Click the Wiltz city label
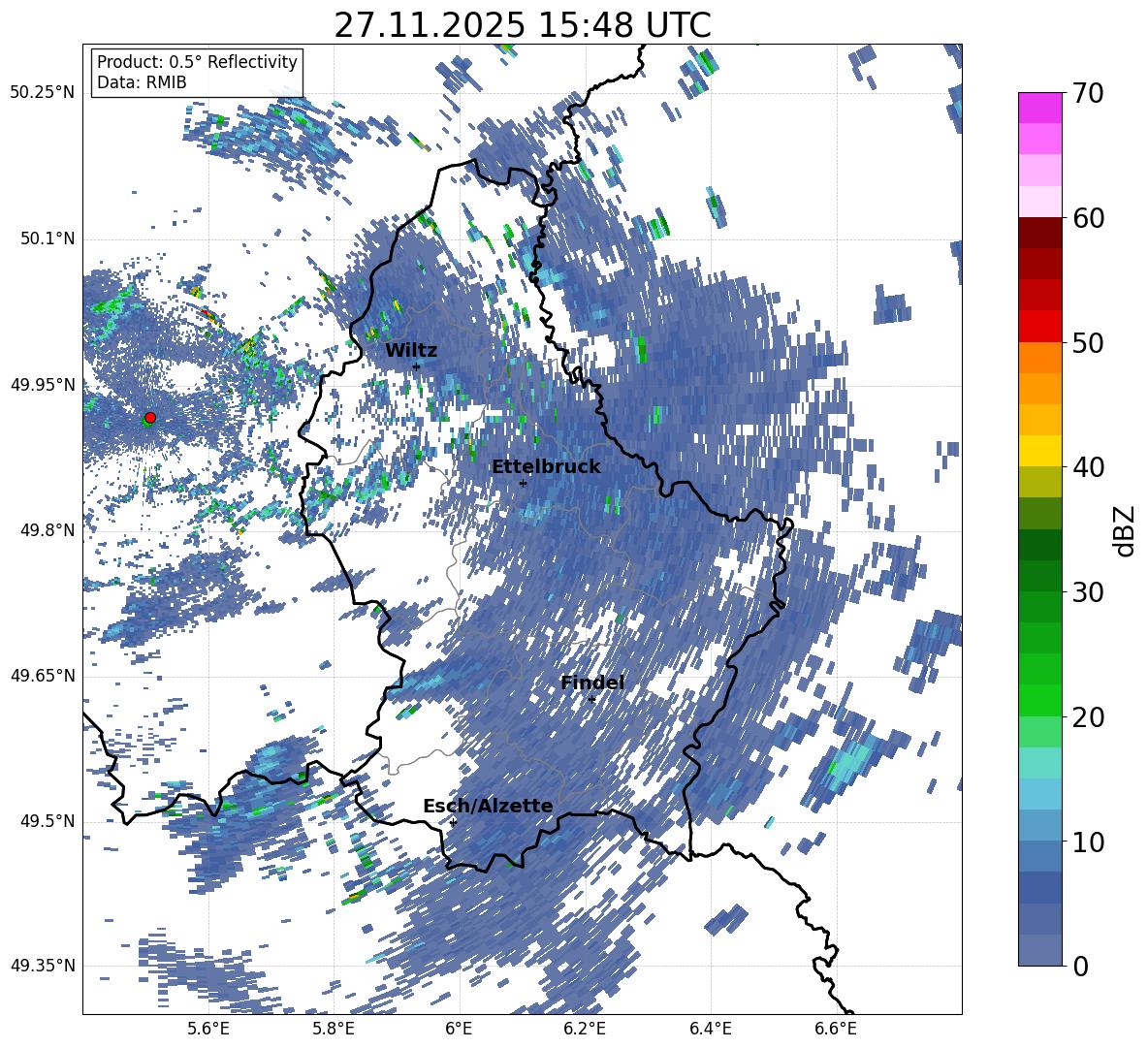Screen dimensions: 1148x1048 point(411,351)
